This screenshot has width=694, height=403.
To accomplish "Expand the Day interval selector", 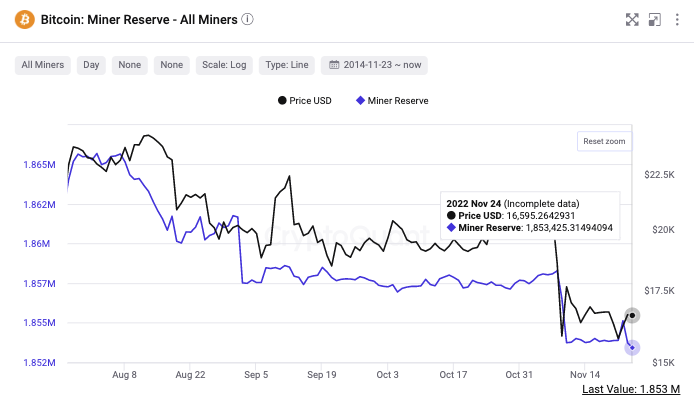I will [91, 65].
